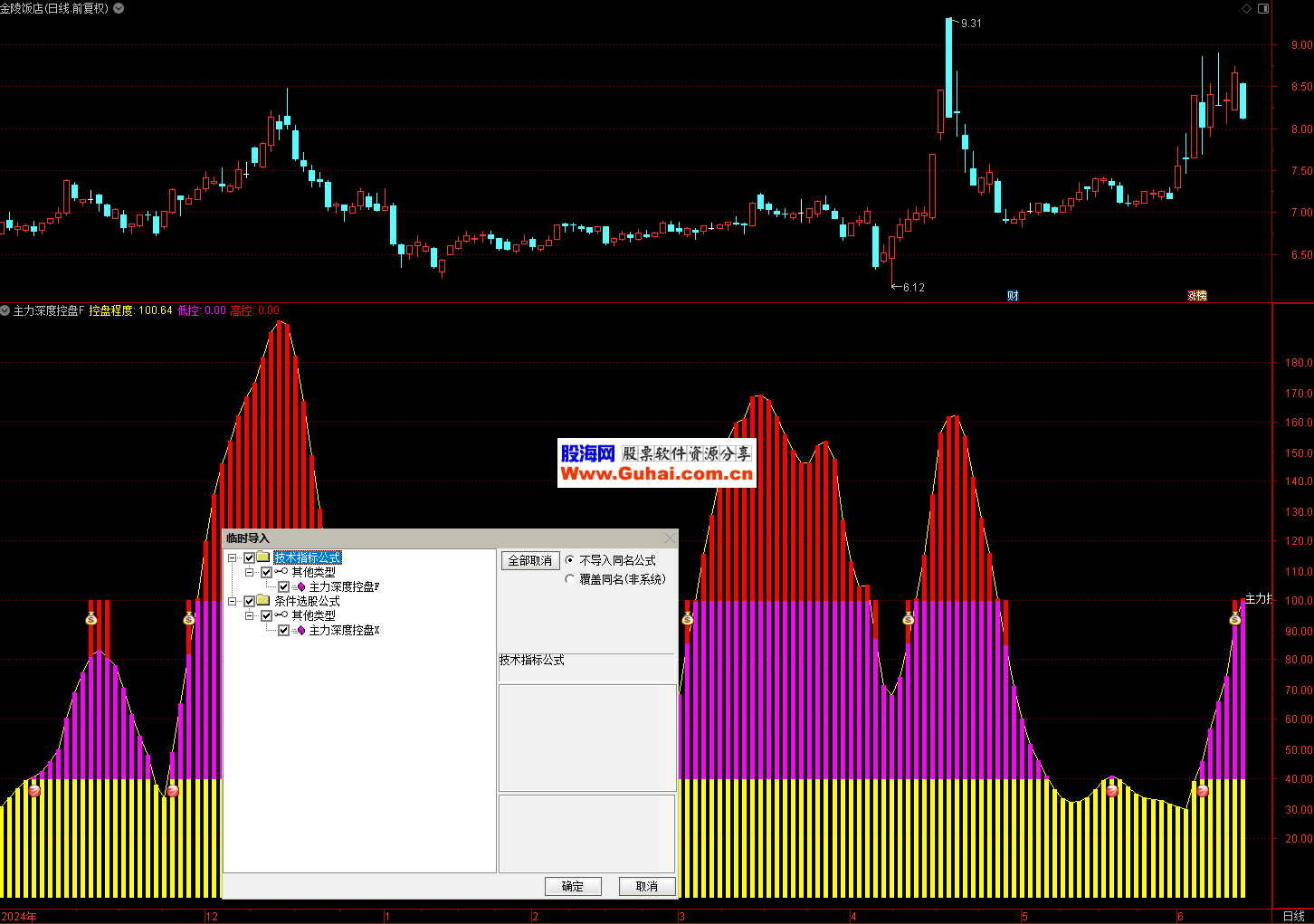The width and height of the screenshot is (1314, 924).
Task: Click the diamond icon at chart top-right
Action: click(x=1246, y=8)
